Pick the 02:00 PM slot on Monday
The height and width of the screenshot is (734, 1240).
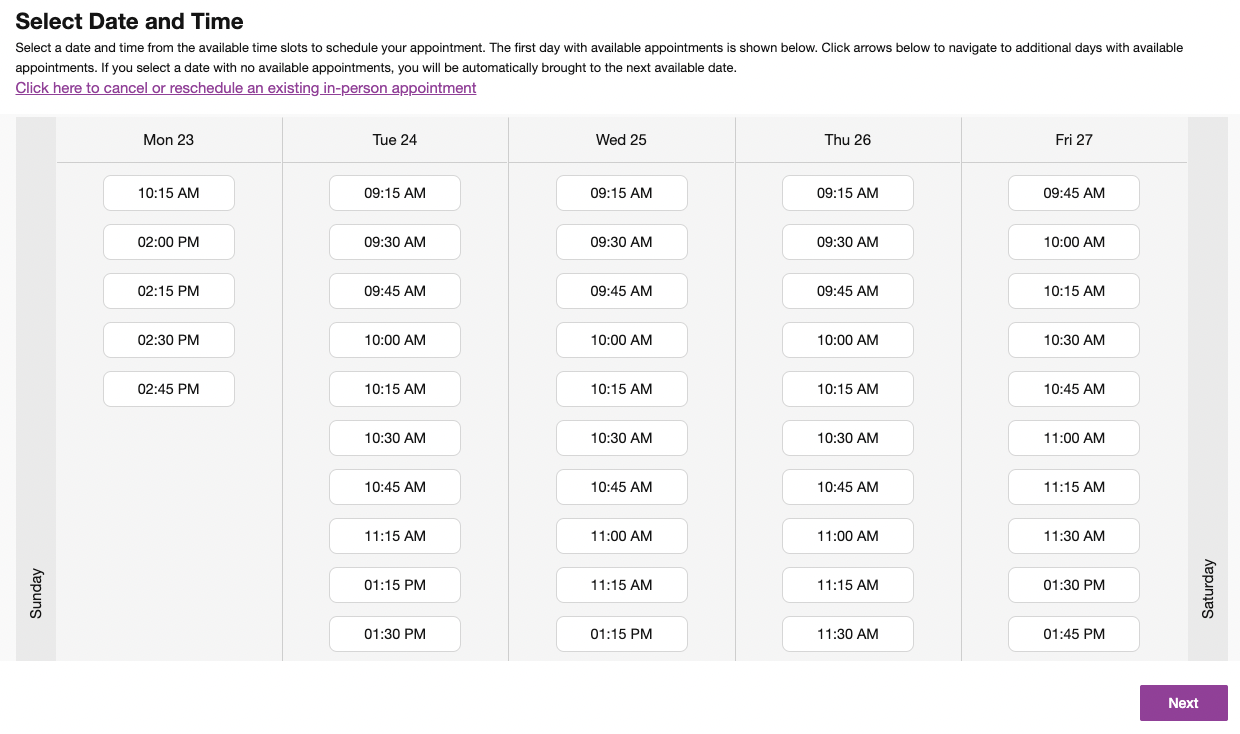pos(169,242)
